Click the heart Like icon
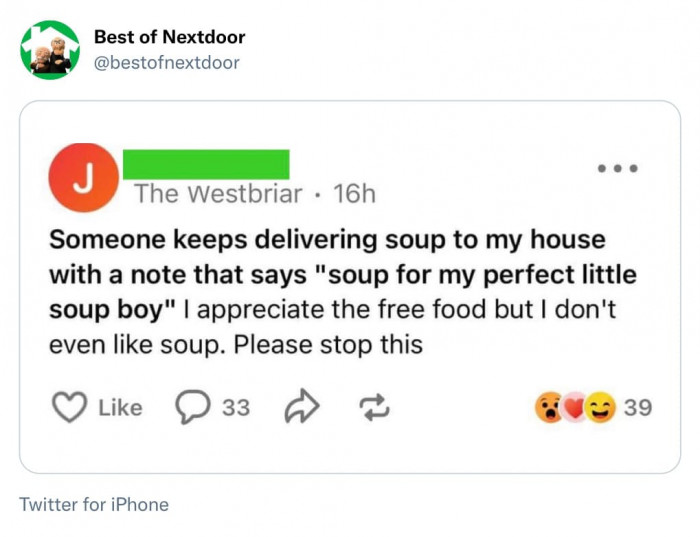Screen dimensions: 700x537 click(69, 407)
